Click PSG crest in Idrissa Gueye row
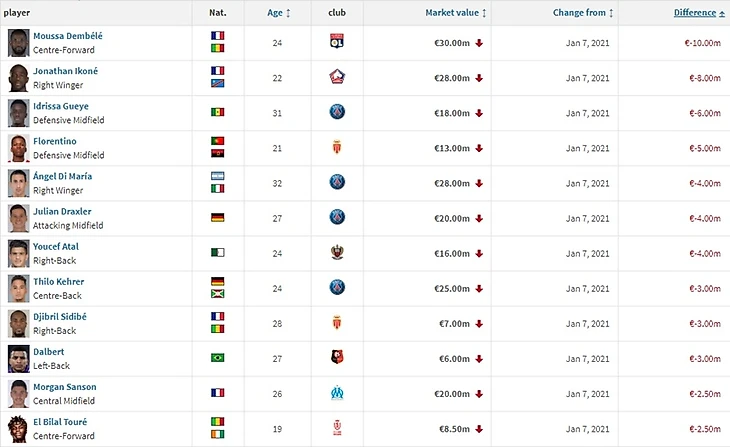 (x=337, y=113)
